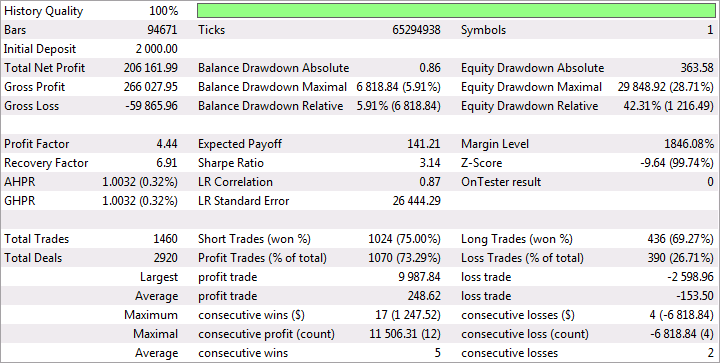Click the Symbols count value 1
Image resolution: width=720 pixels, height=363 pixels.
711,30
